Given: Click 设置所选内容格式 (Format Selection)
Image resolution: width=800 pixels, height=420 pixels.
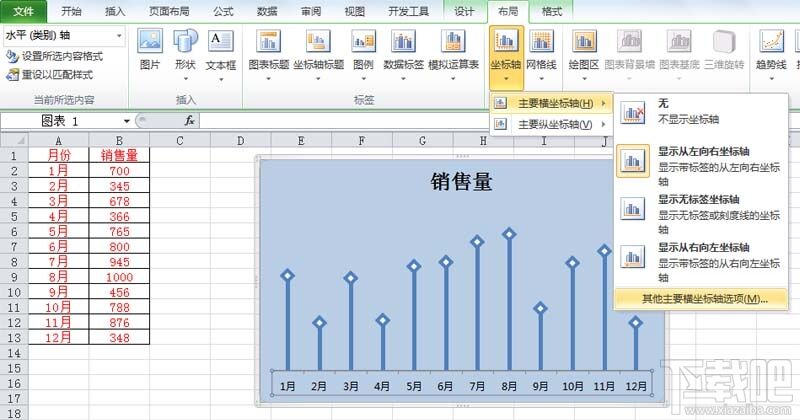Looking at the screenshot, I should [x=54, y=56].
